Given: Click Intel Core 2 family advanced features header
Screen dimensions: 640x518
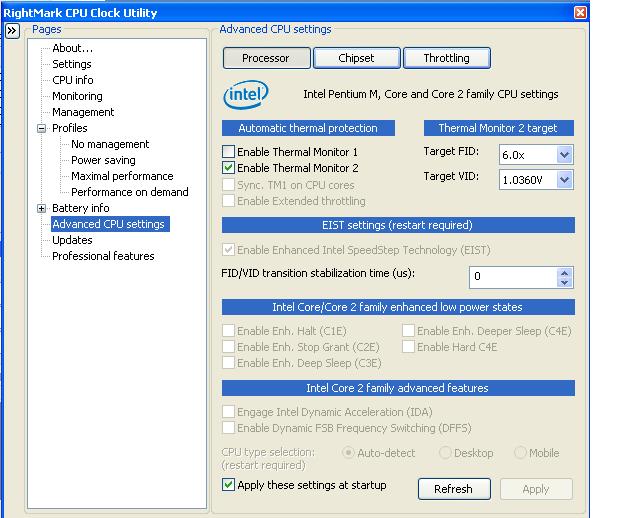Looking at the screenshot, I should tap(398, 388).
